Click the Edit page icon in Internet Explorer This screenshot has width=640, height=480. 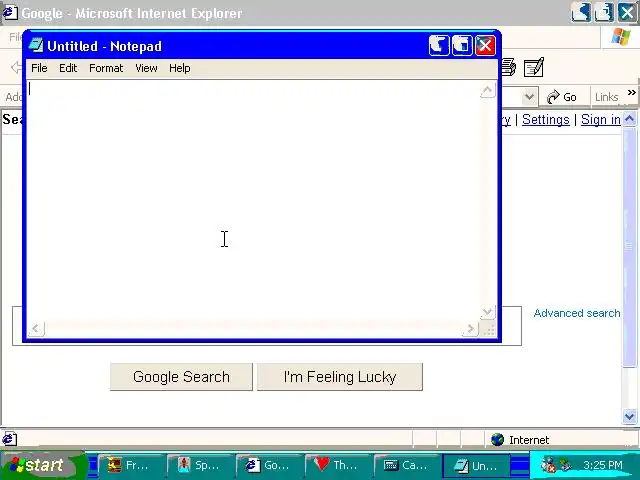(534, 67)
